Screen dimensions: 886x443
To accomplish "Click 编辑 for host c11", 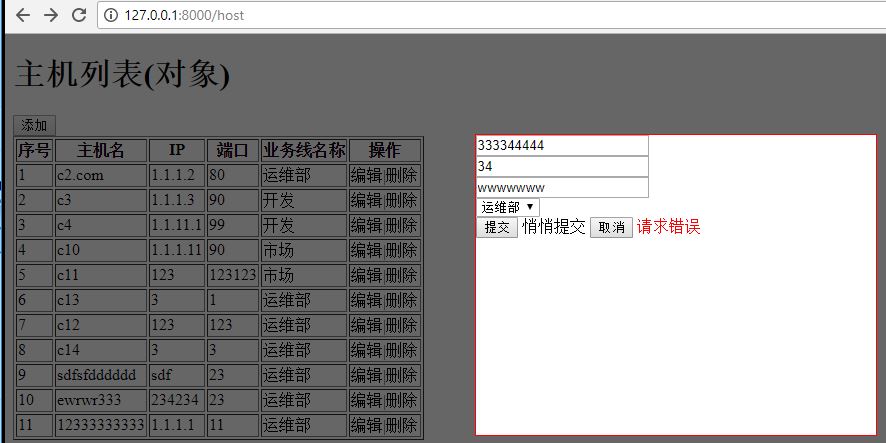I will coord(367,275).
